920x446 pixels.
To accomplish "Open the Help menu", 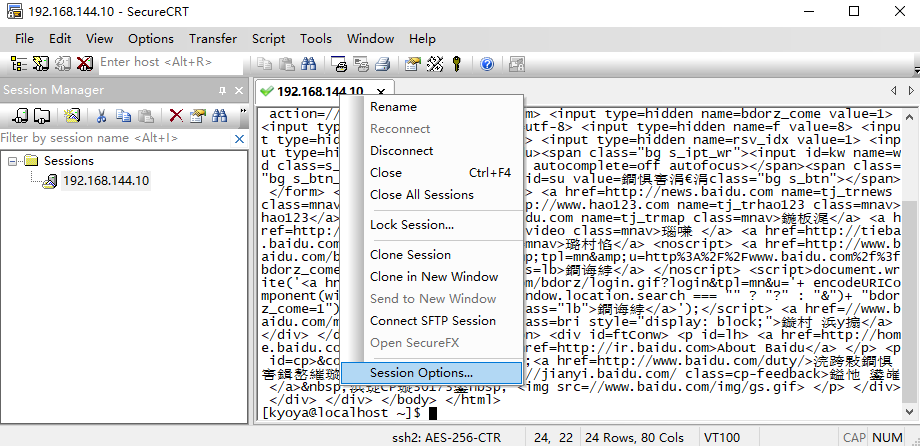I will point(422,39).
